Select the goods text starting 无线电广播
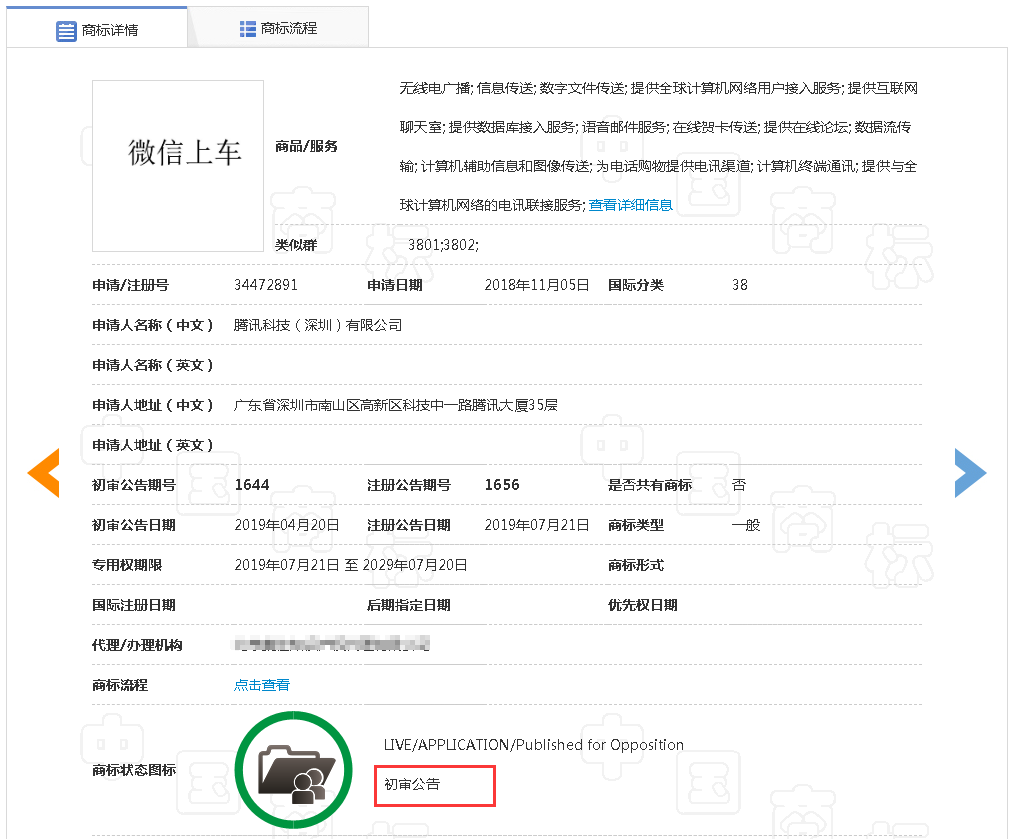Viewport: 1015px width, 839px height. tap(658, 146)
